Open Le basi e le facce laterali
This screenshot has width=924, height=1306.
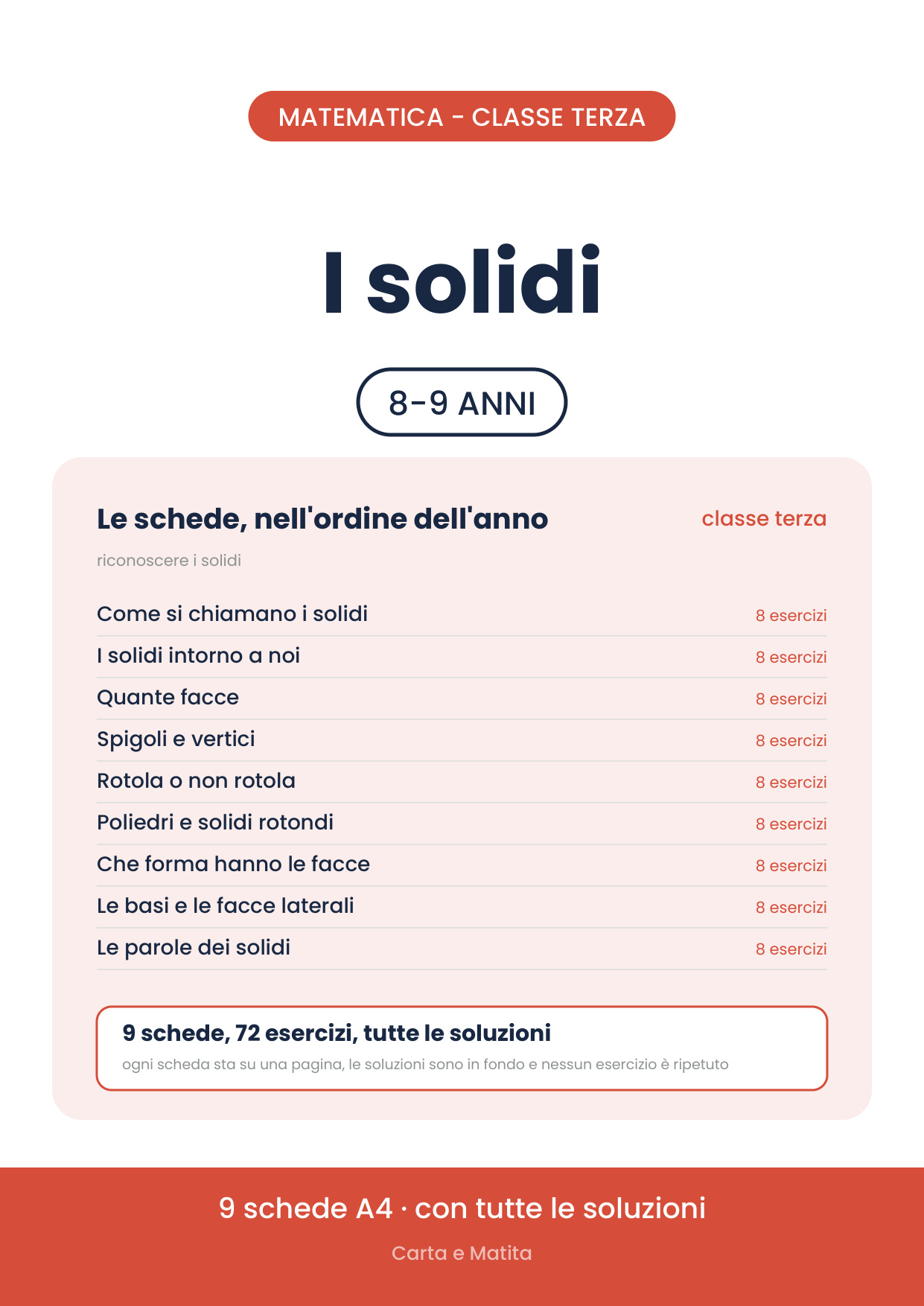[x=462, y=906]
